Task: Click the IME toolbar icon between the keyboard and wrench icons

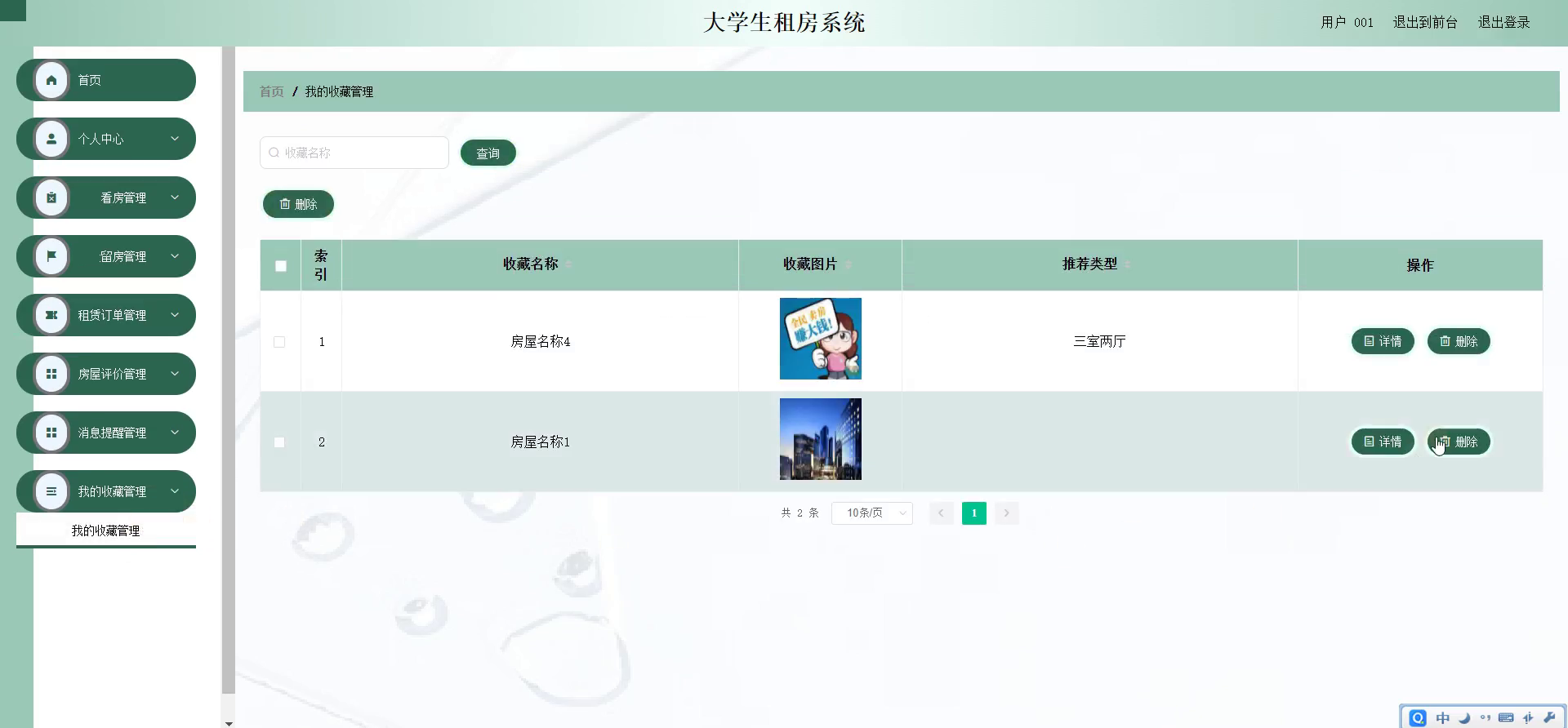Action: click(1528, 717)
